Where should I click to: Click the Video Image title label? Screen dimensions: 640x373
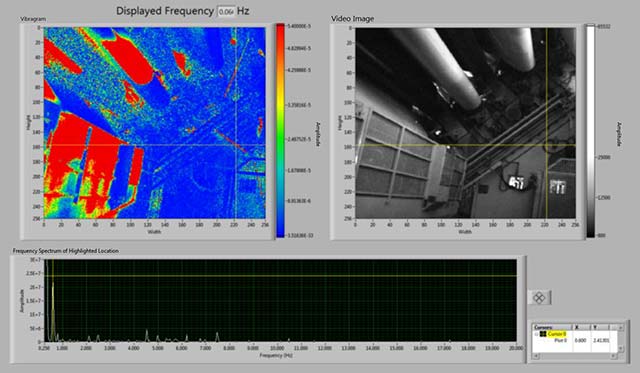pos(352,19)
